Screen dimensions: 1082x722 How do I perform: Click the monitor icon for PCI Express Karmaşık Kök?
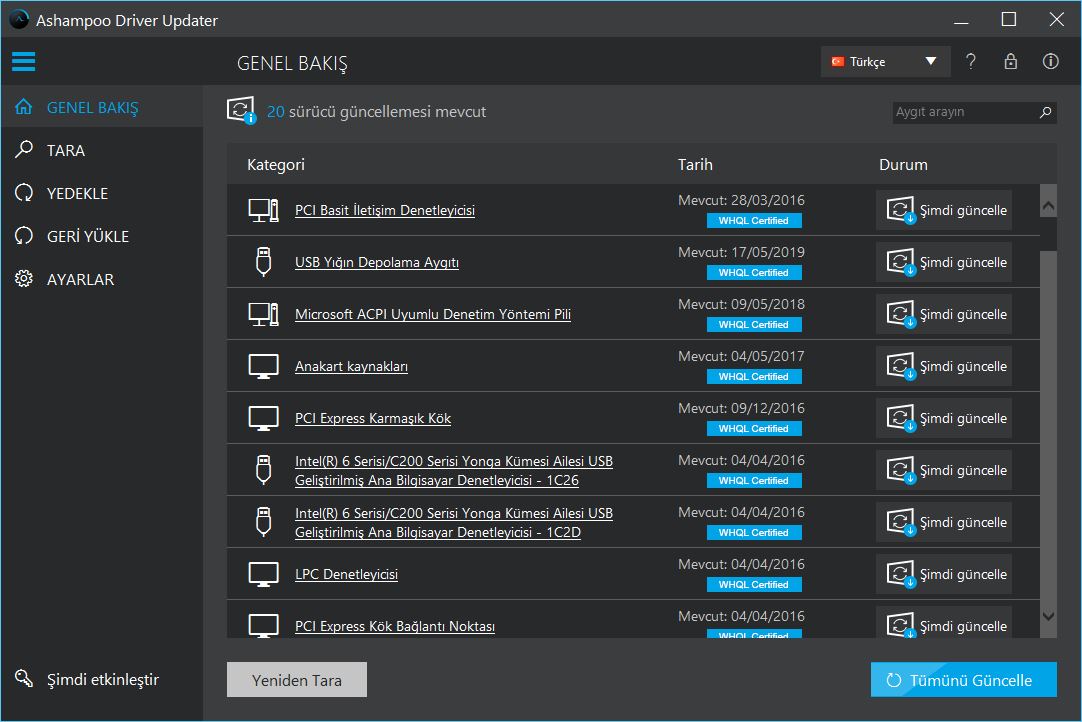tap(264, 418)
